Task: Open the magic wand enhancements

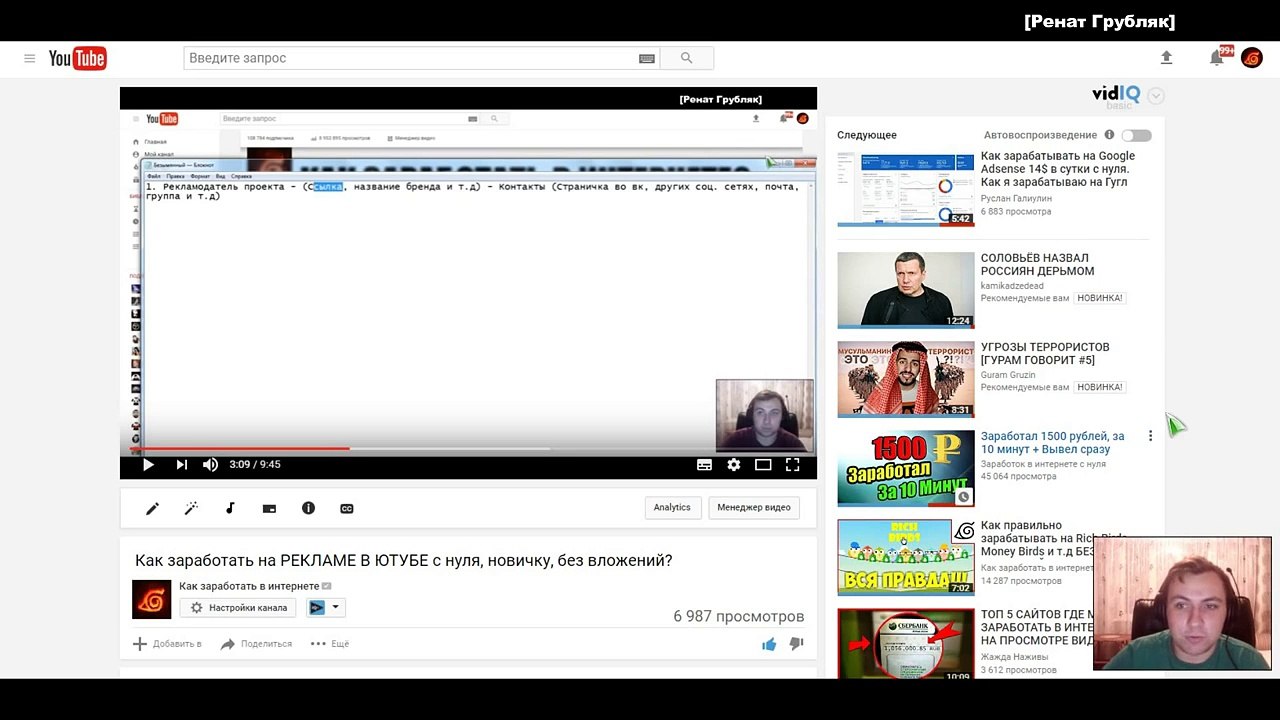Action: [191, 508]
